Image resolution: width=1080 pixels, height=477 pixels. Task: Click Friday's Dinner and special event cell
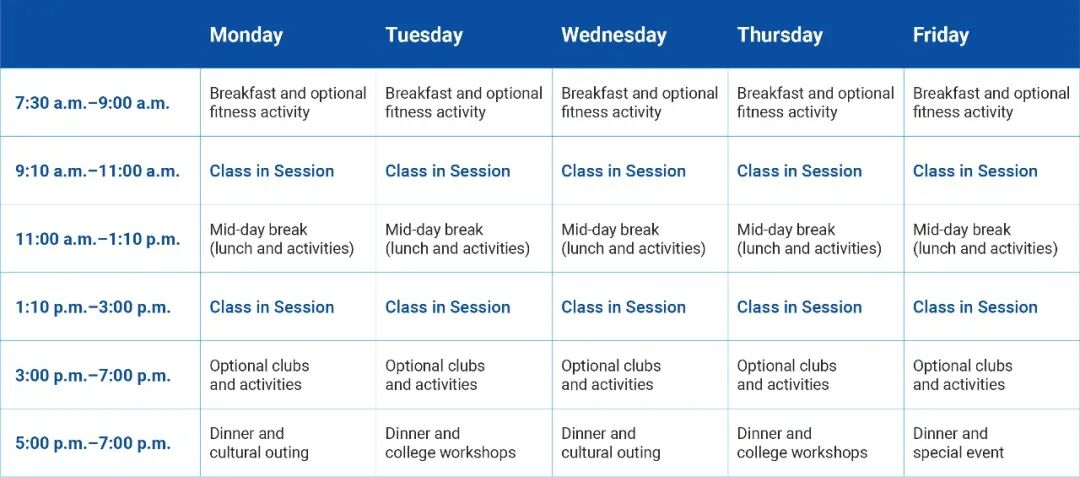coord(957,443)
